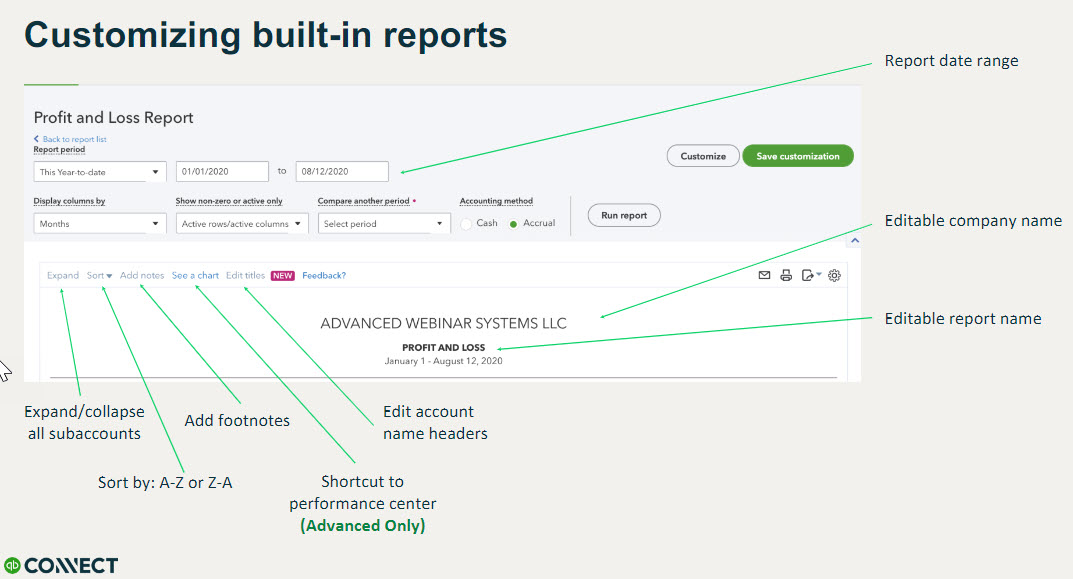Open the Sort dropdown

pos(100,275)
